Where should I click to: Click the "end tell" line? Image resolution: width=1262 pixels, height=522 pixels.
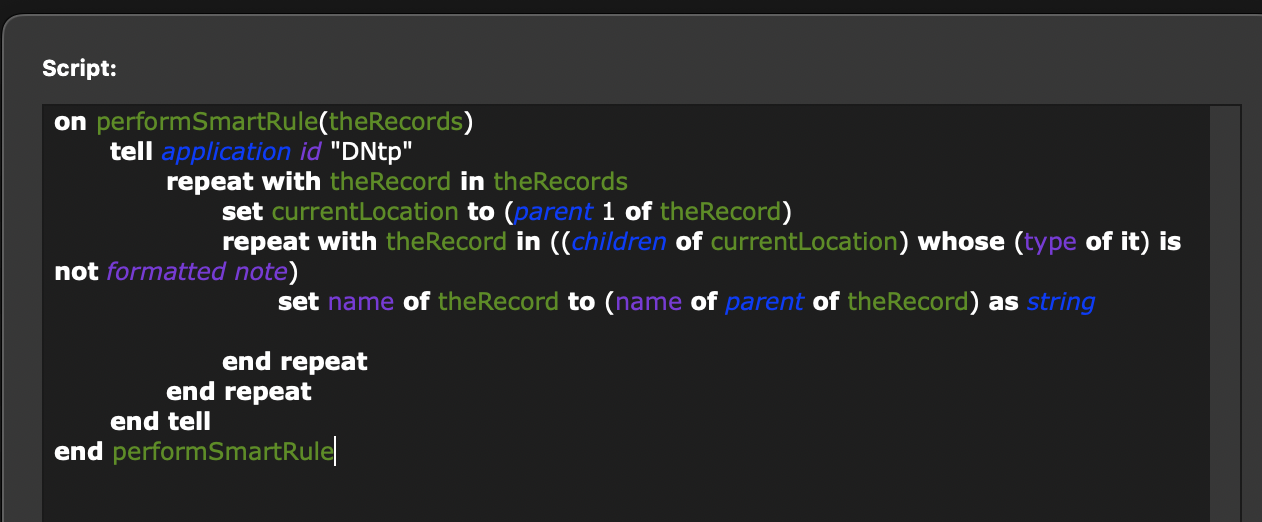160,422
